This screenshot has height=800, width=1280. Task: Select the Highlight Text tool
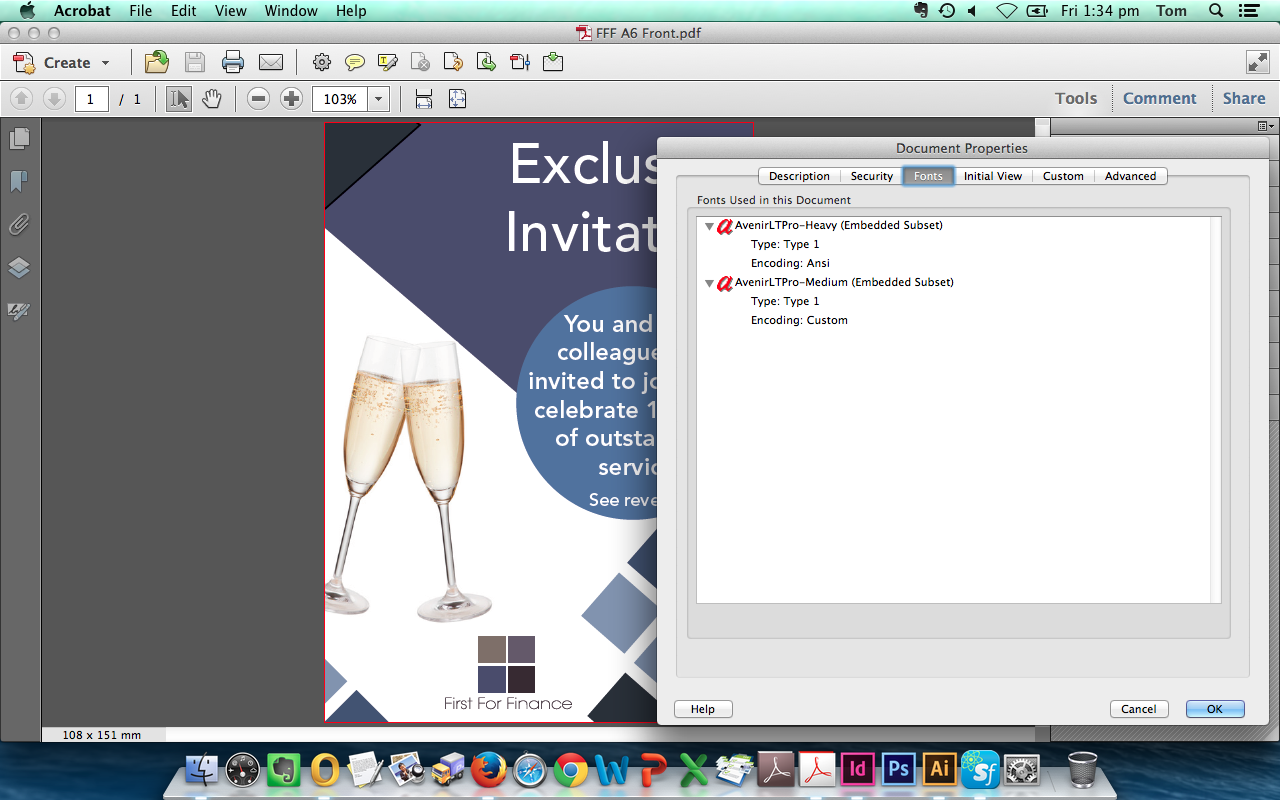click(x=386, y=61)
